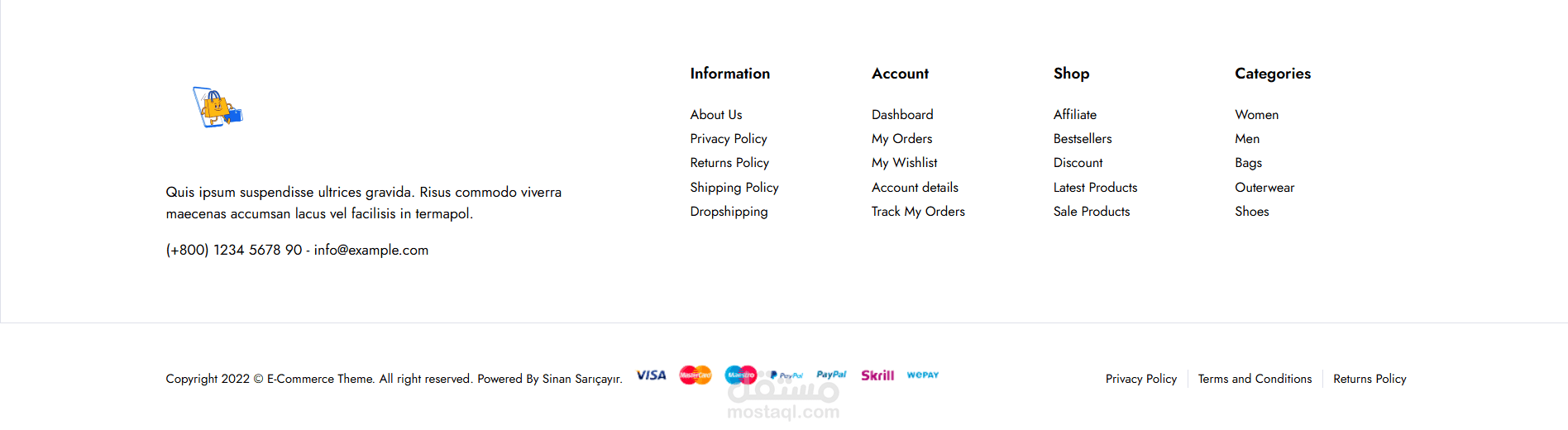
Task: Click the WePay payment logo
Action: click(923, 375)
